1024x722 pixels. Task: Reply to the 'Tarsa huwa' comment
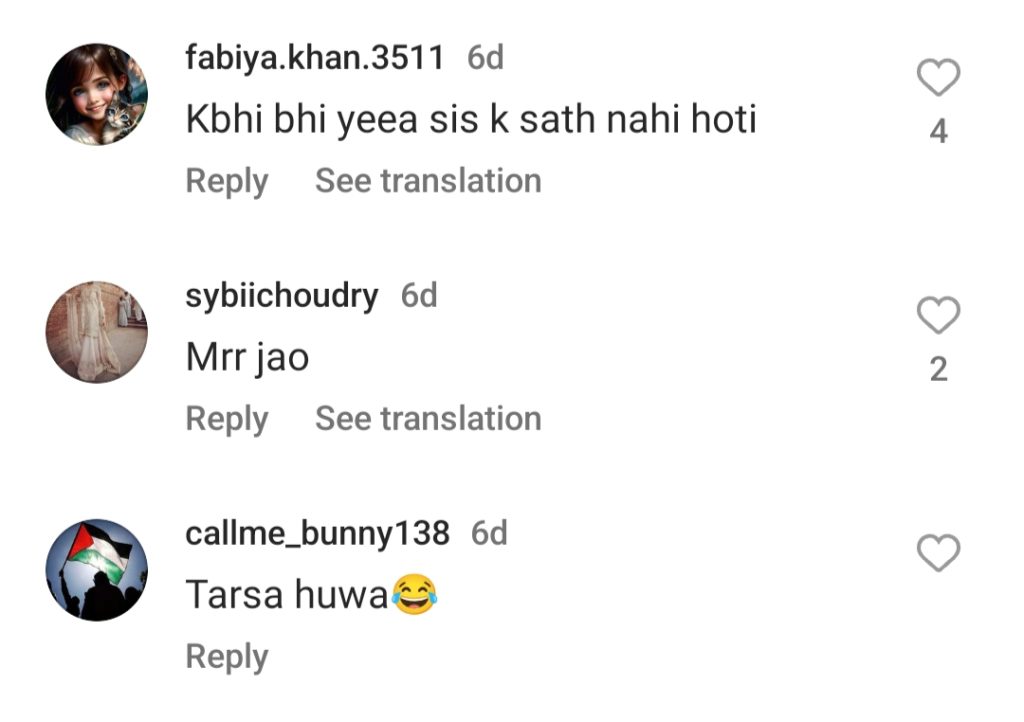227,656
